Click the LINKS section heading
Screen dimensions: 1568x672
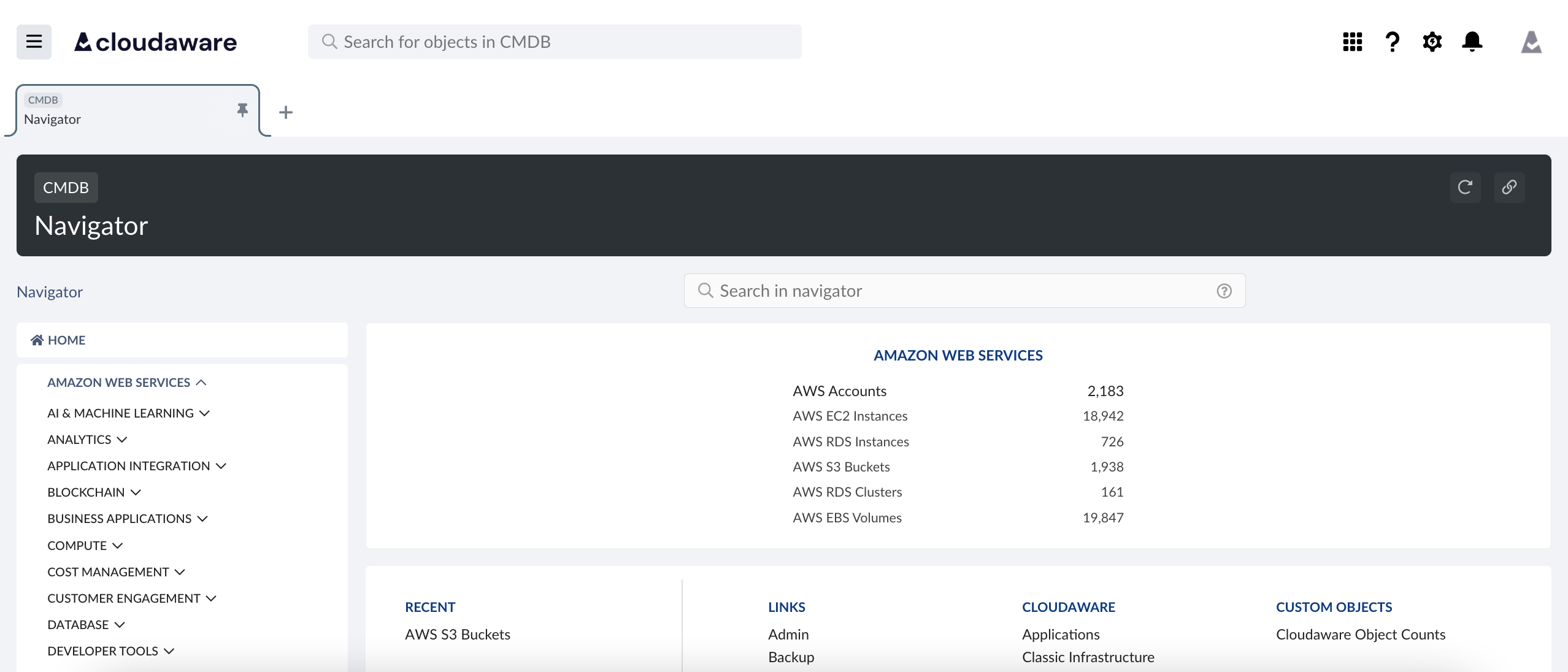(786, 608)
